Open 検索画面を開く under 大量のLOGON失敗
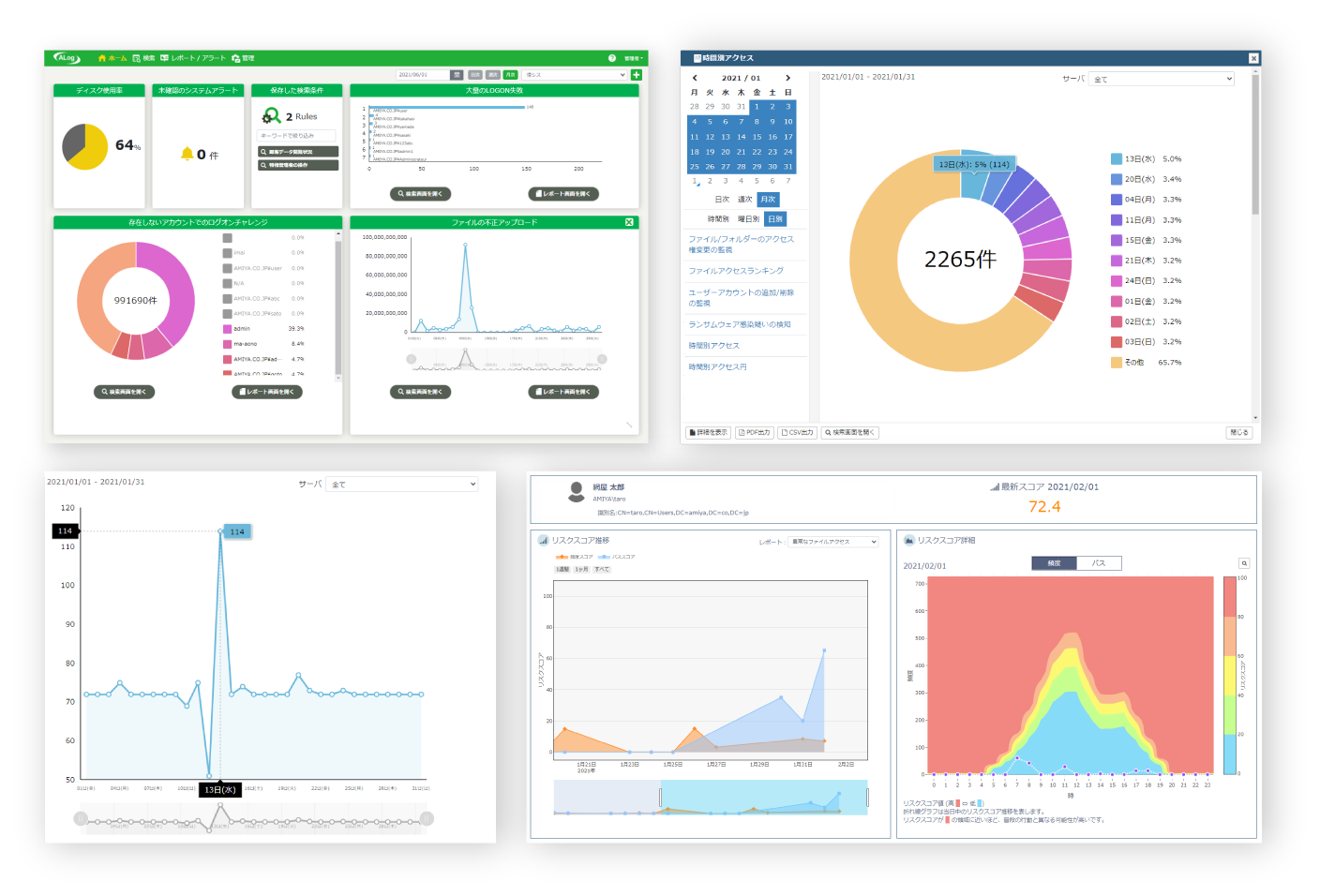This screenshot has width=1320, height=896. coord(420,194)
